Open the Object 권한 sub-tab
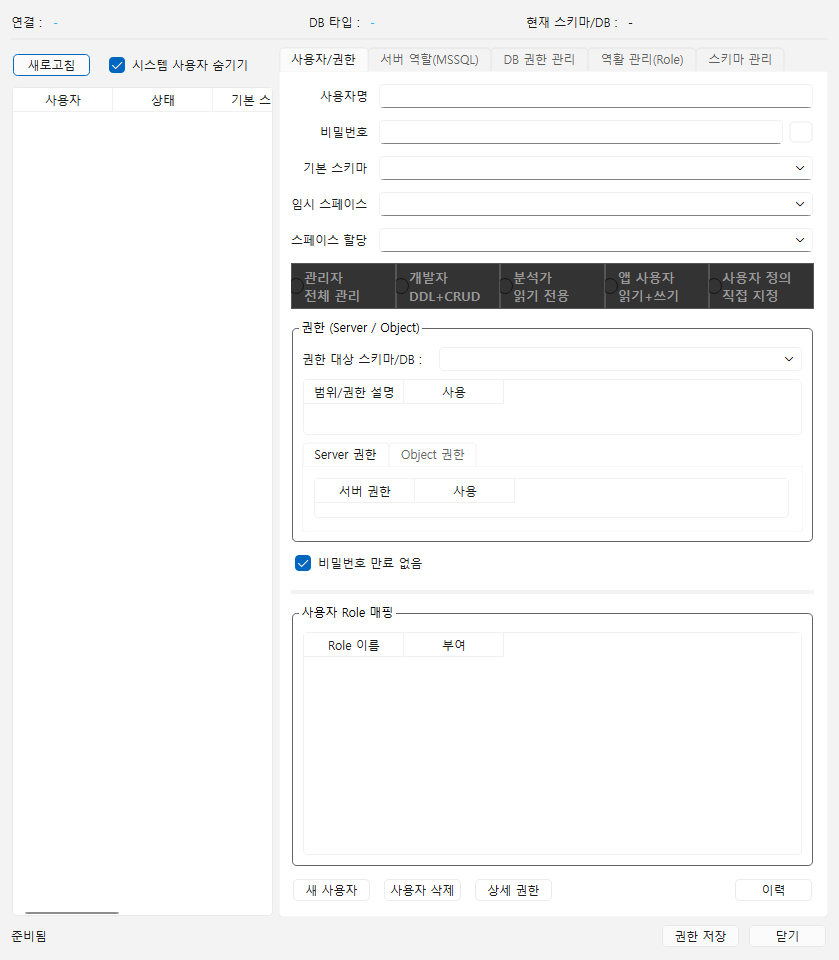Viewport: 839px width, 960px height. click(432, 454)
